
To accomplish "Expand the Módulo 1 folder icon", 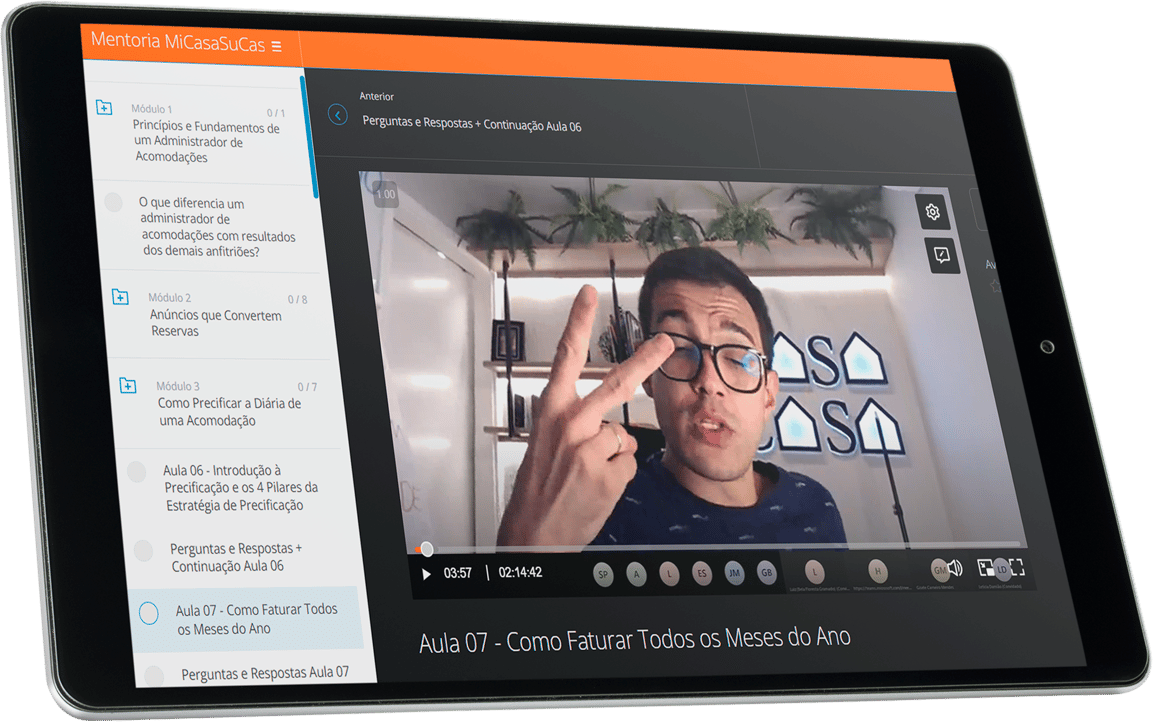I will 104,107.
